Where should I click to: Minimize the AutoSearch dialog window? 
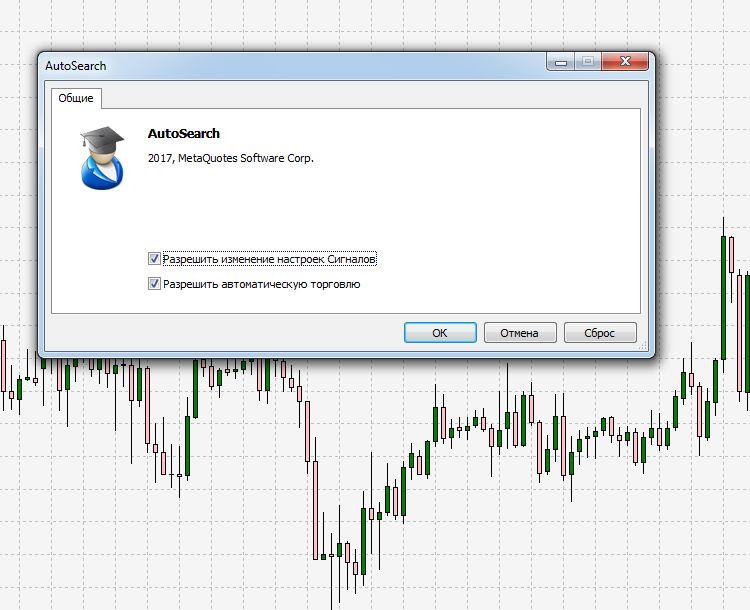pyautogui.click(x=561, y=62)
